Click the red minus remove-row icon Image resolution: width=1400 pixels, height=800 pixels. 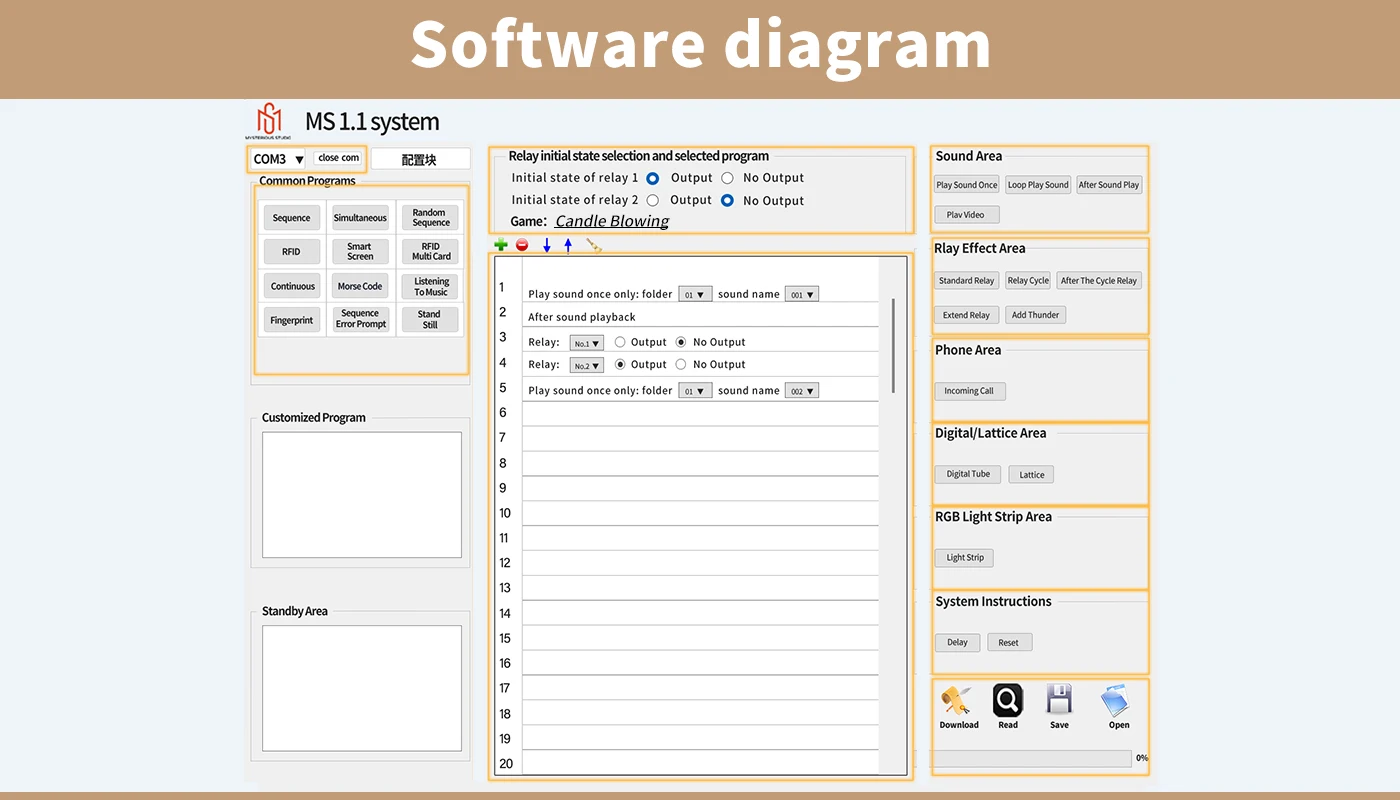(x=522, y=245)
